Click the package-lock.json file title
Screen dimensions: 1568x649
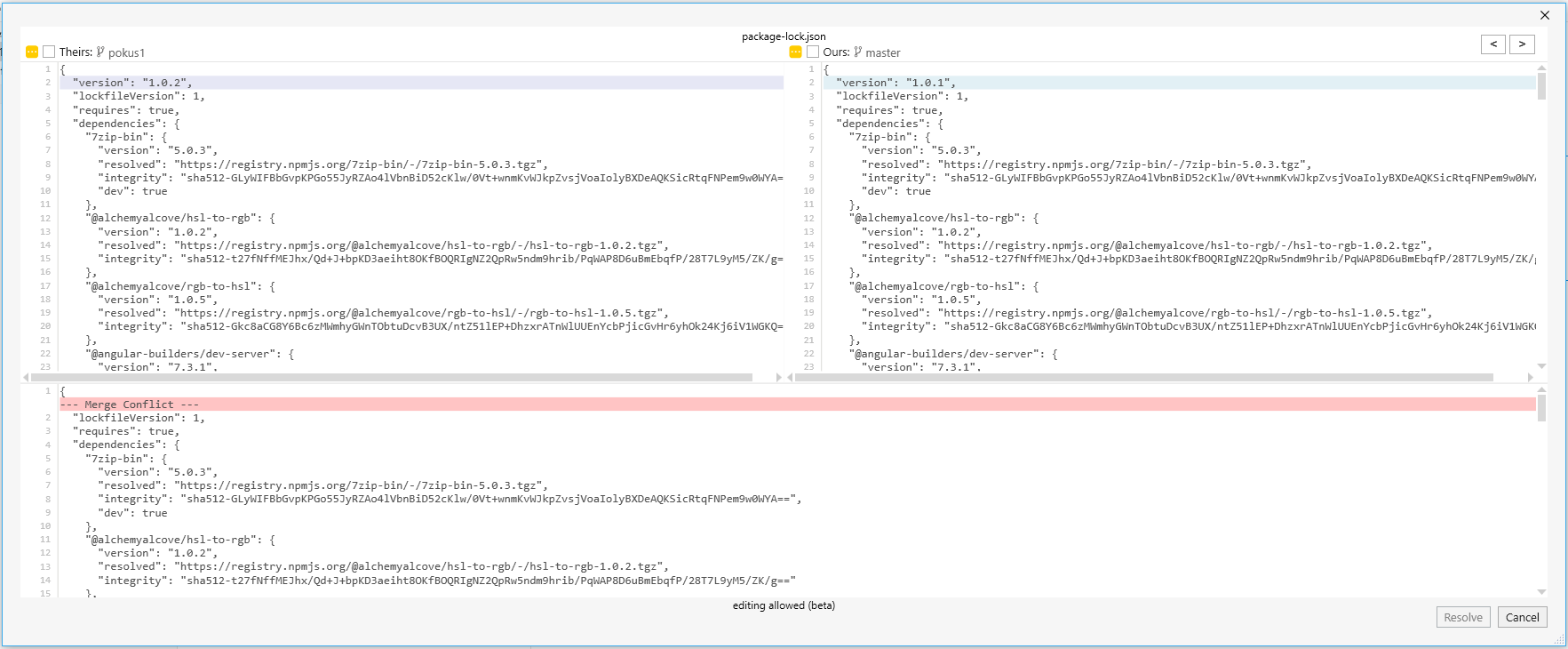784,36
